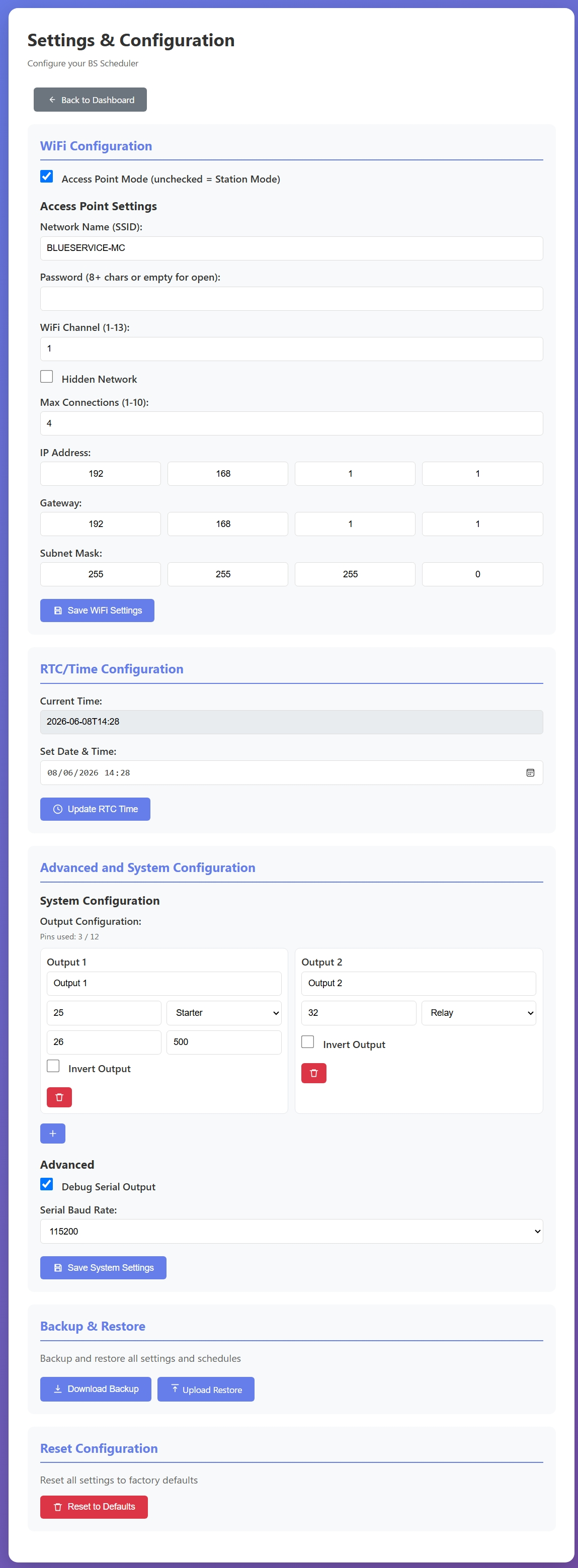Click Download Backup button

pos(96,1389)
